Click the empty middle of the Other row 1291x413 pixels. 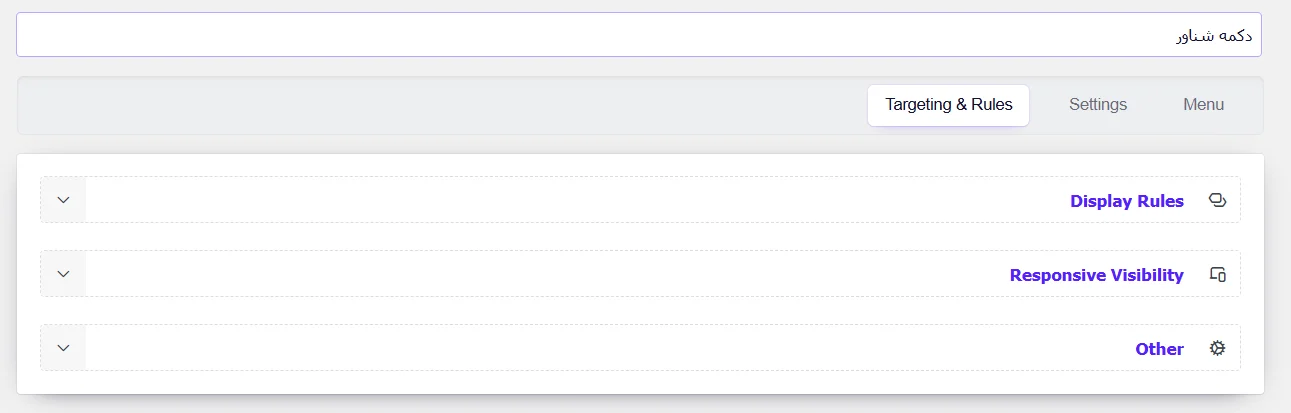pyautogui.click(x=600, y=348)
